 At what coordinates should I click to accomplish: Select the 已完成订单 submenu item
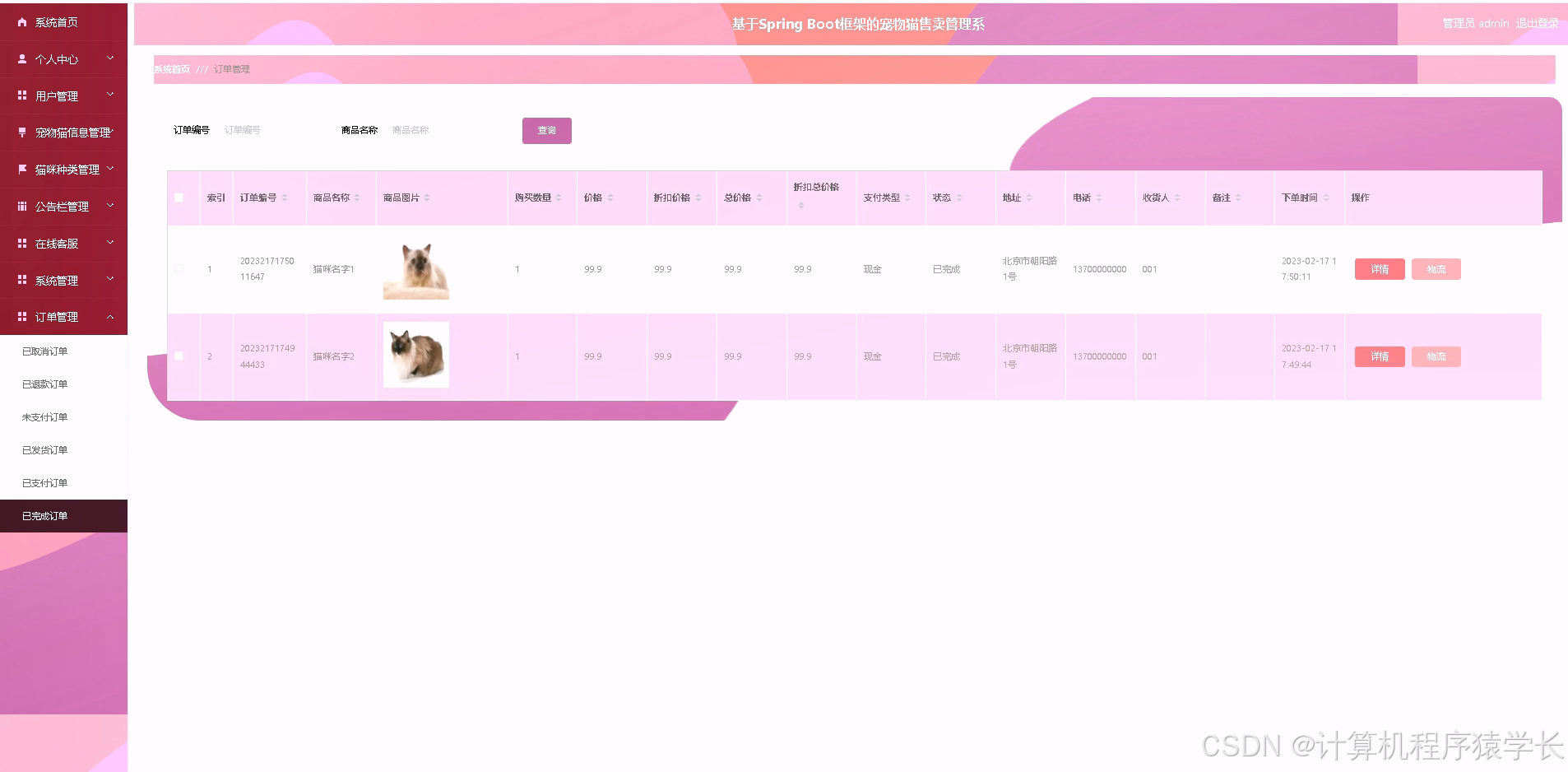coord(63,516)
